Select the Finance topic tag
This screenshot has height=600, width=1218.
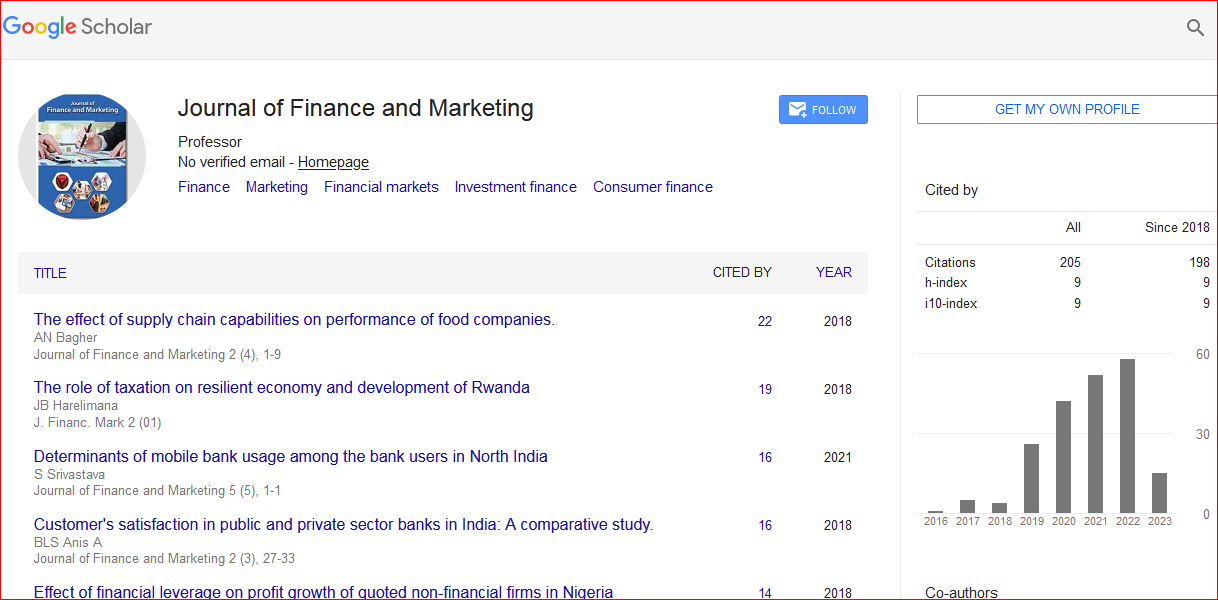(x=204, y=187)
